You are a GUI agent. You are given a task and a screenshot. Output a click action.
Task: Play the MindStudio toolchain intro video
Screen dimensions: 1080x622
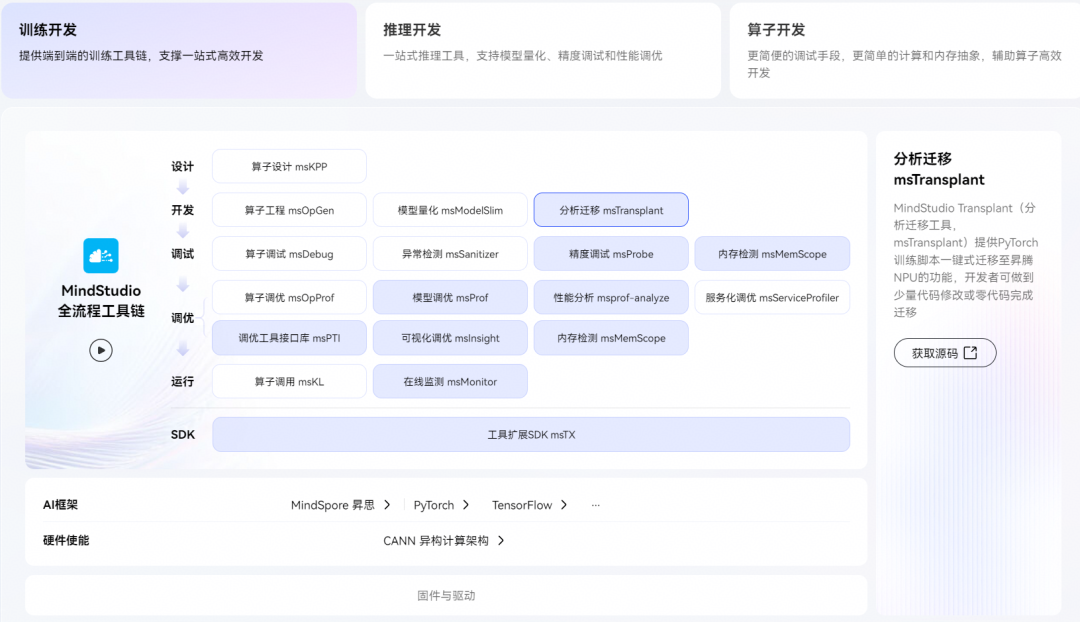[x=101, y=350]
